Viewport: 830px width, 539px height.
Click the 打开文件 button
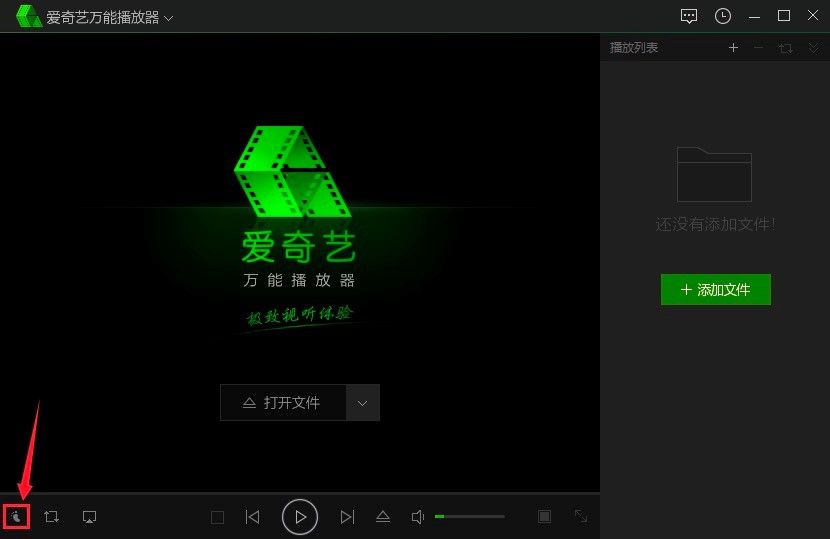pyautogui.click(x=283, y=402)
